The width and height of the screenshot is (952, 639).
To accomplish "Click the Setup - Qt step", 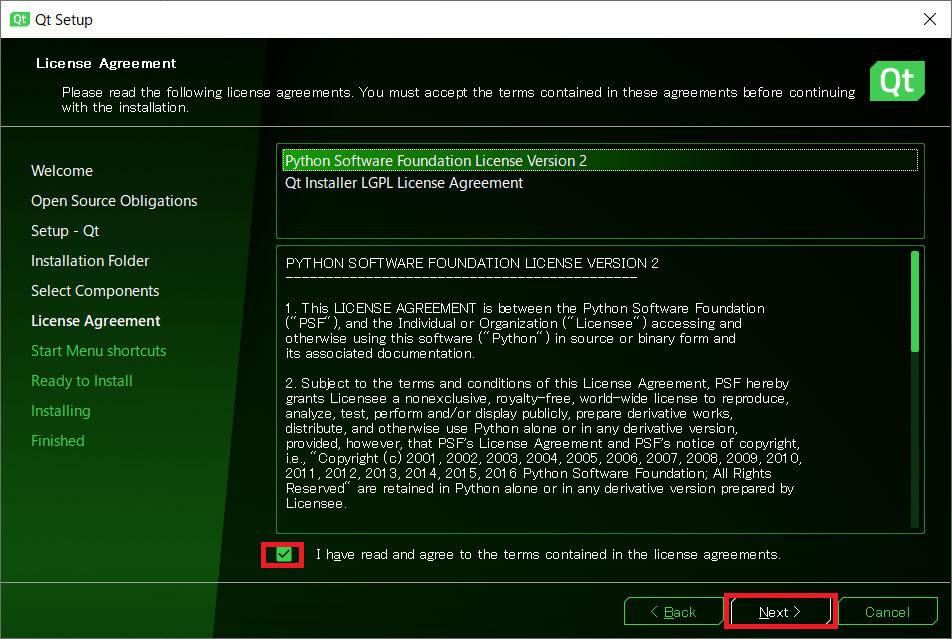I will pos(65,231).
